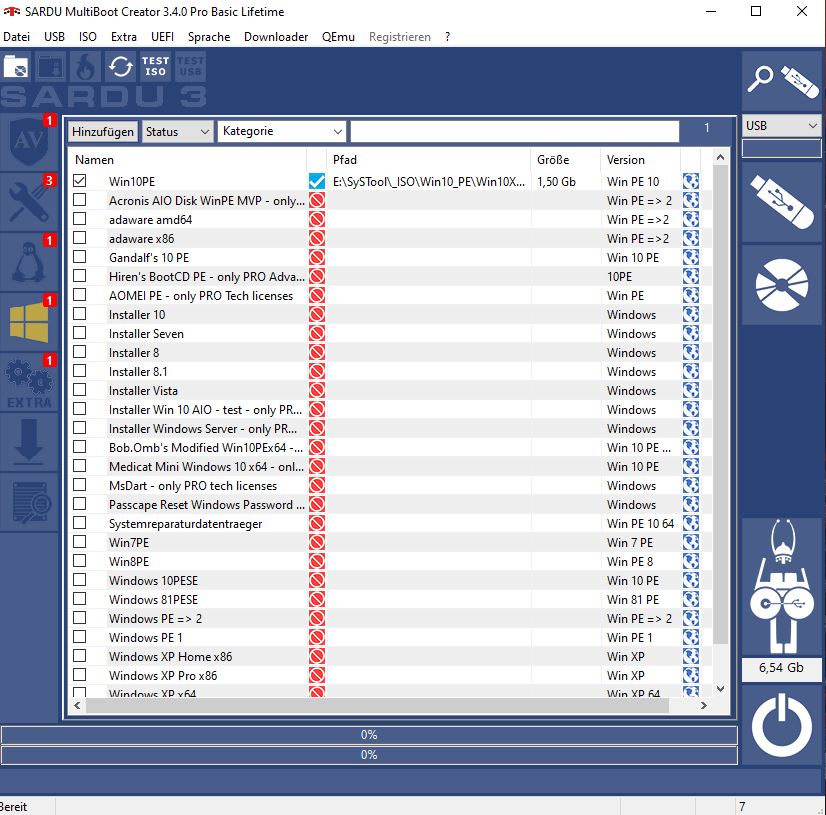Viewport: 826px width, 815px height.
Task: Sort by Pfad column header
Action: pyautogui.click(x=429, y=160)
